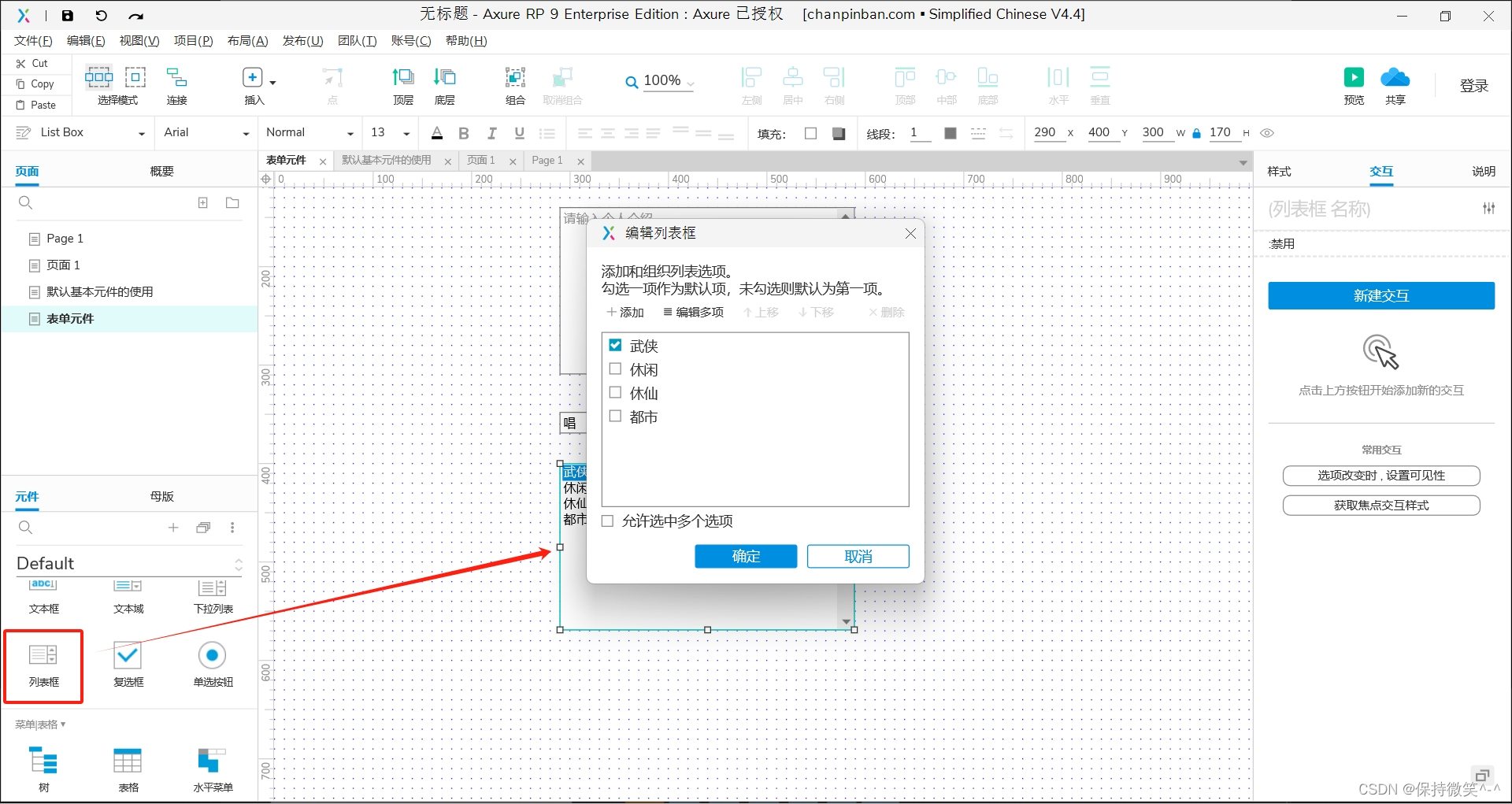Viewport: 1512px width, 804px height.
Task: Select the contained selection mode icon
Action: point(135,76)
